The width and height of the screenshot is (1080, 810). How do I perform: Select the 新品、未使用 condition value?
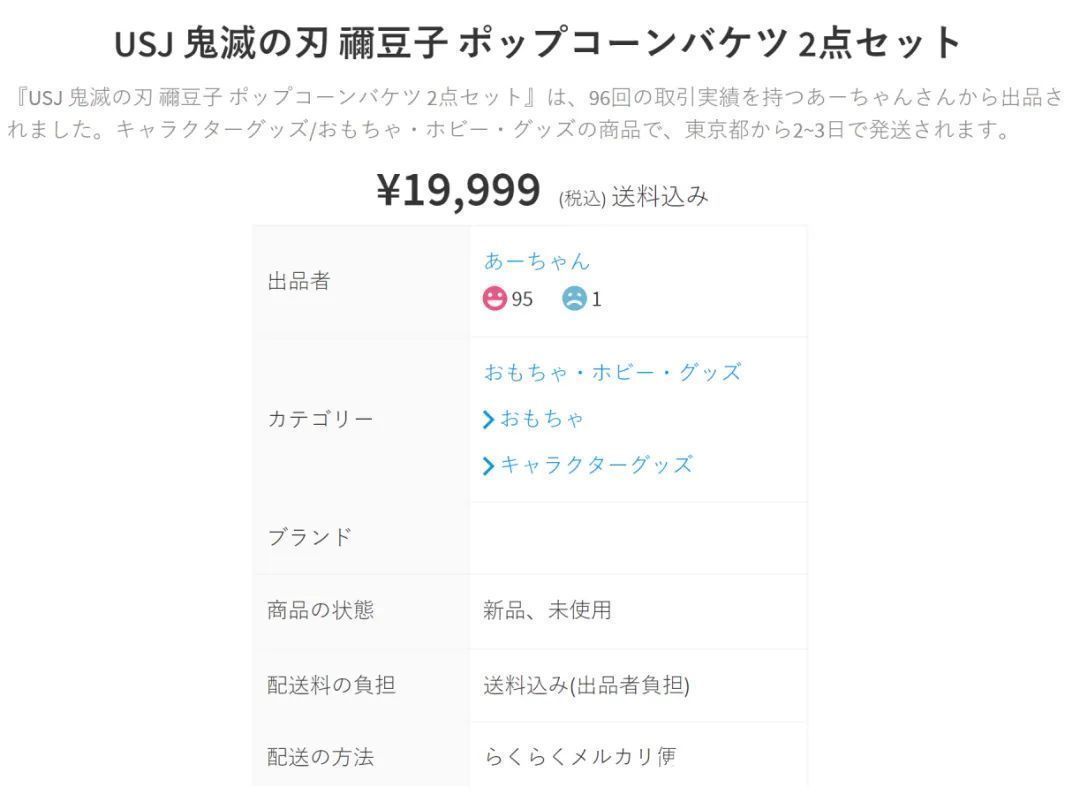[x=547, y=610]
